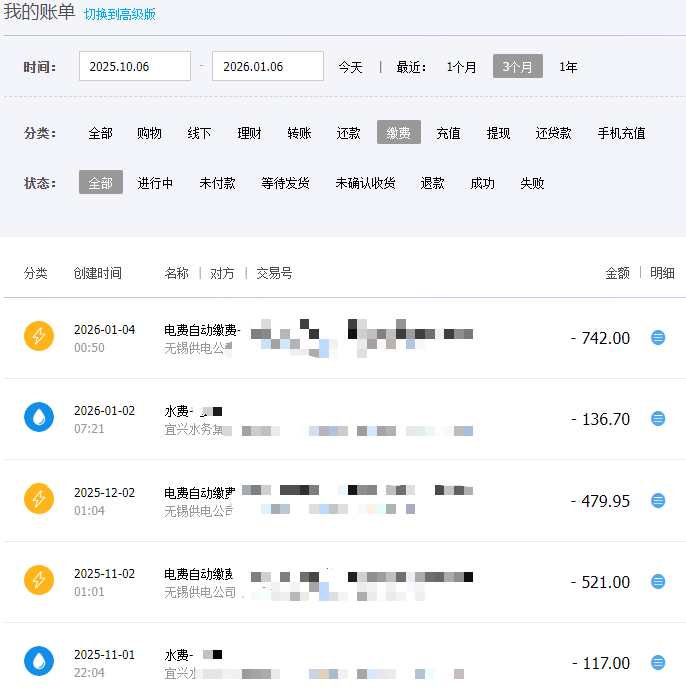This screenshot has width=686, height=697.
Task: Click the lightning icon for 2025-11-02 electricity bill
Action: click(39, 581)
